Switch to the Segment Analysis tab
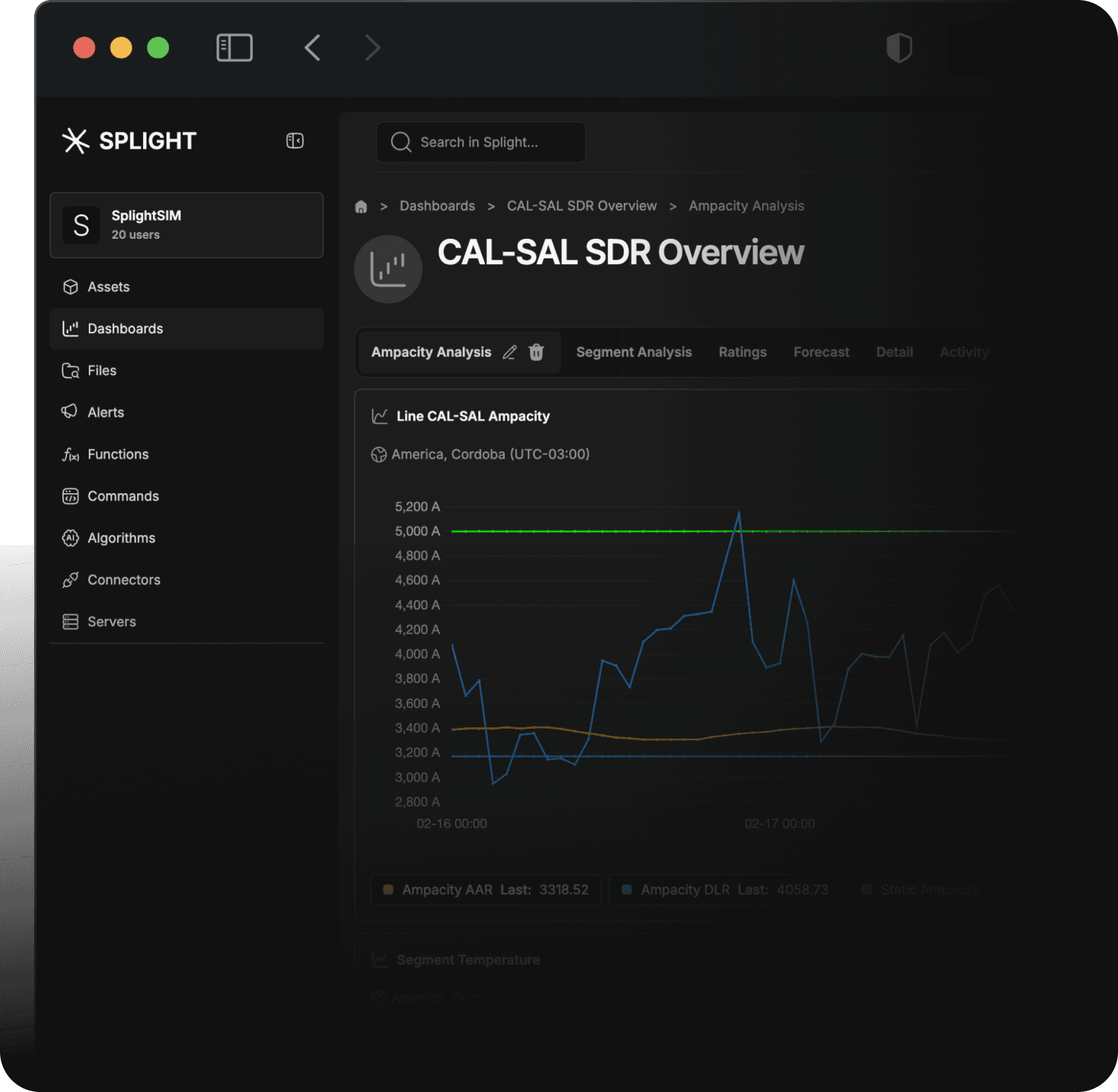 point(633,352)
